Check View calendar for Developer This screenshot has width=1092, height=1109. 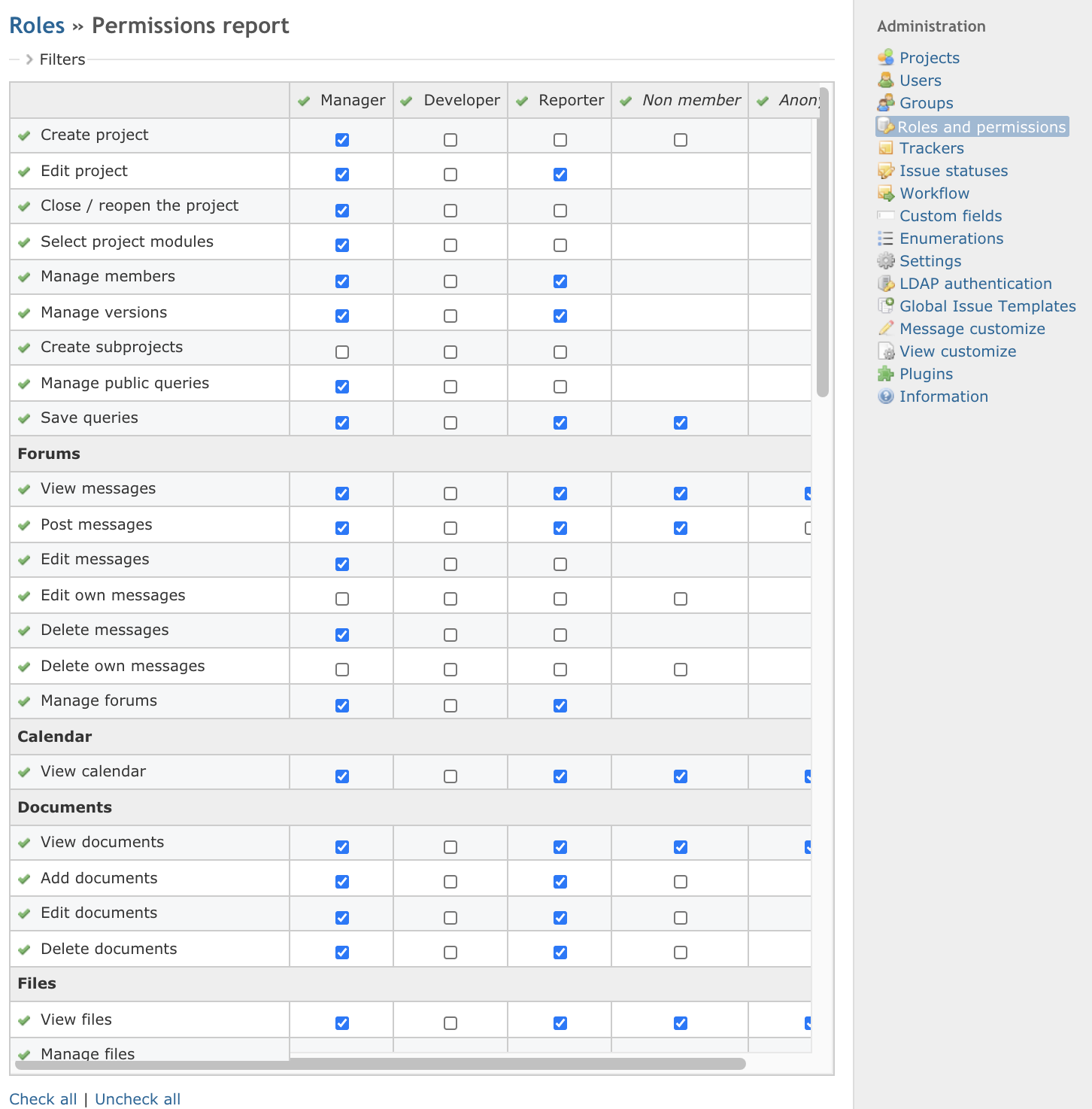pyautogui.click(x=450, y=776)
